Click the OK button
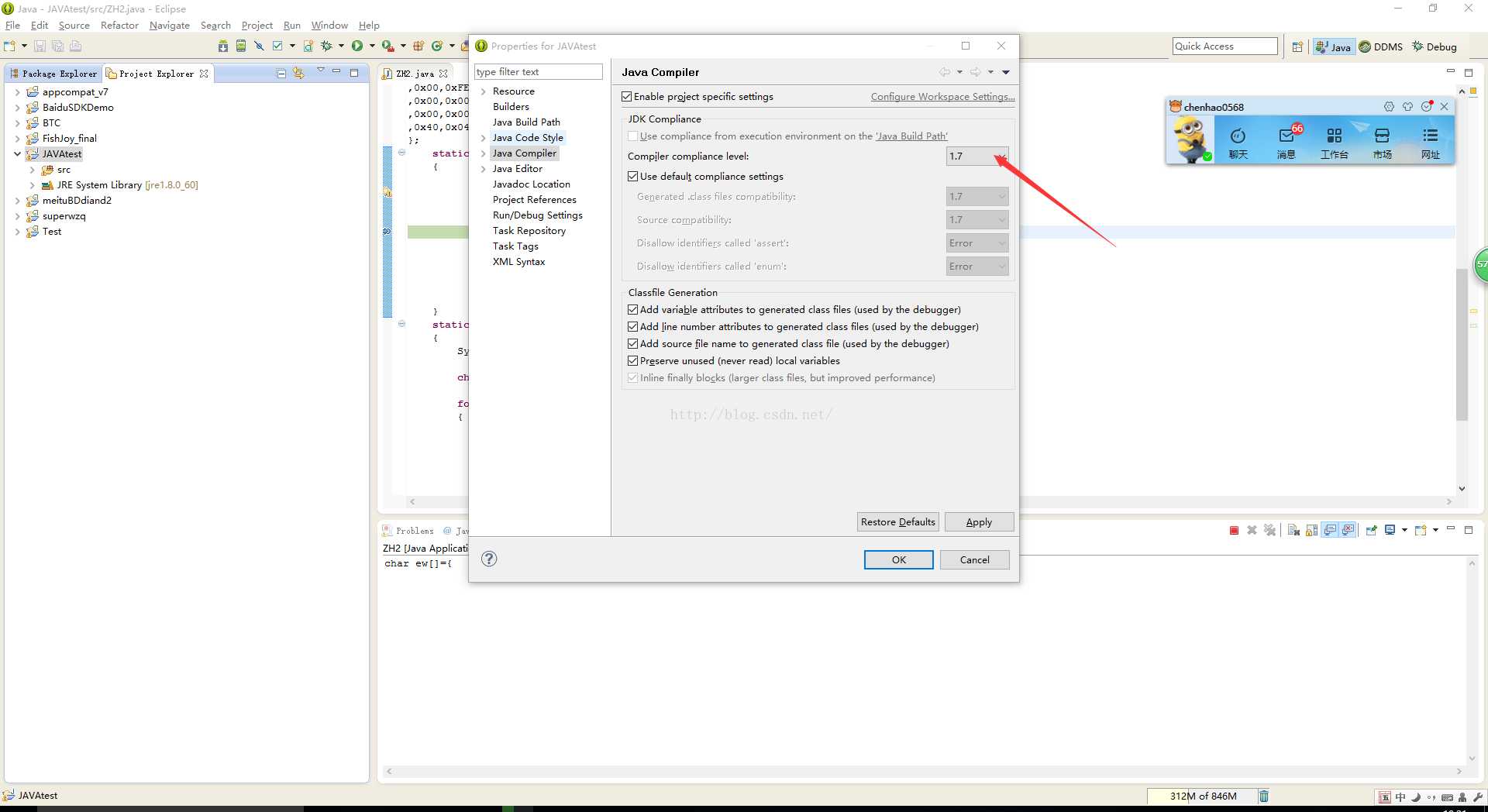Viewport: 1488px width, 812px height. pos(899,559)
